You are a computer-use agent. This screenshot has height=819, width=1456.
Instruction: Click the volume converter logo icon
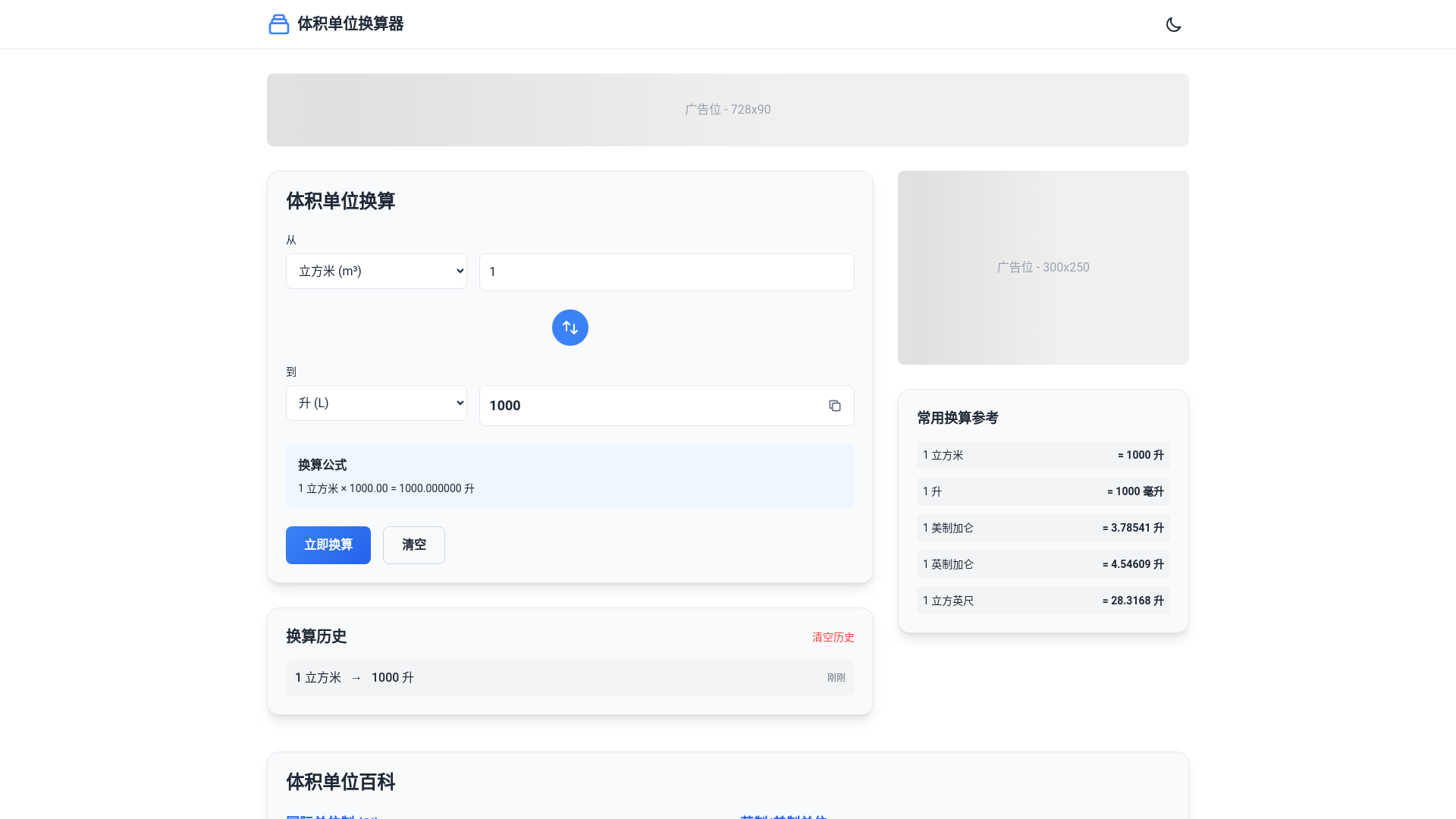click(279, 24)
